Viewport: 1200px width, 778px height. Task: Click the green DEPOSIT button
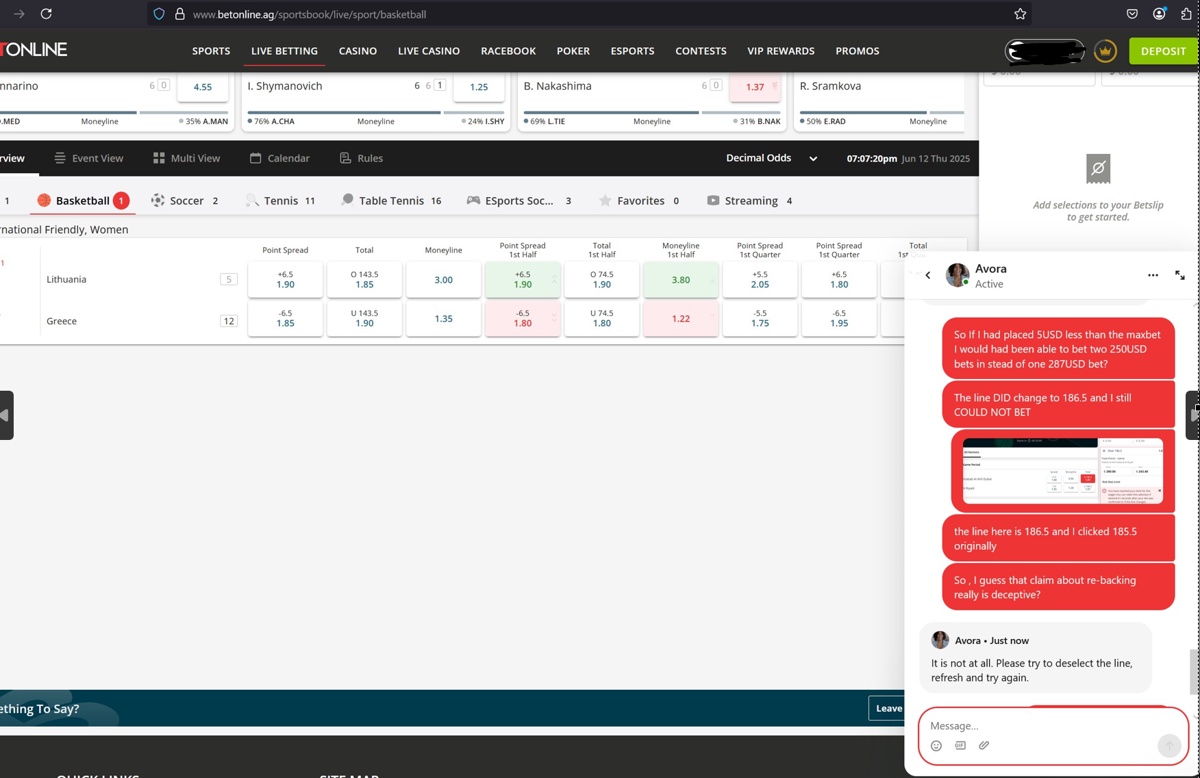tap(1163, 51)
